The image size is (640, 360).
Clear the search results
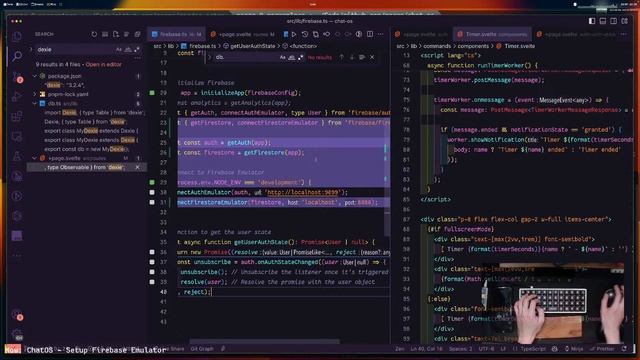(x=105, y=34)
